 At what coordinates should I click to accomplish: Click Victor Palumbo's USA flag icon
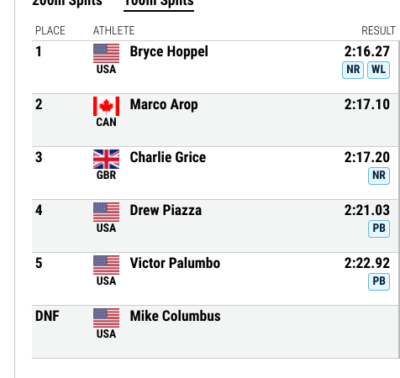(x=106, y=265)
